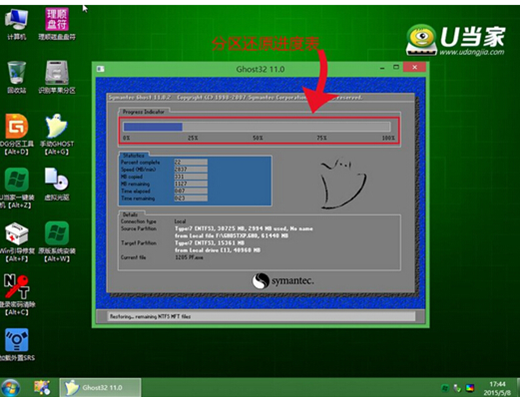The image size is (520, 397).
Task: Click the '100%' progress scale mark
Action: pos(388,138)
